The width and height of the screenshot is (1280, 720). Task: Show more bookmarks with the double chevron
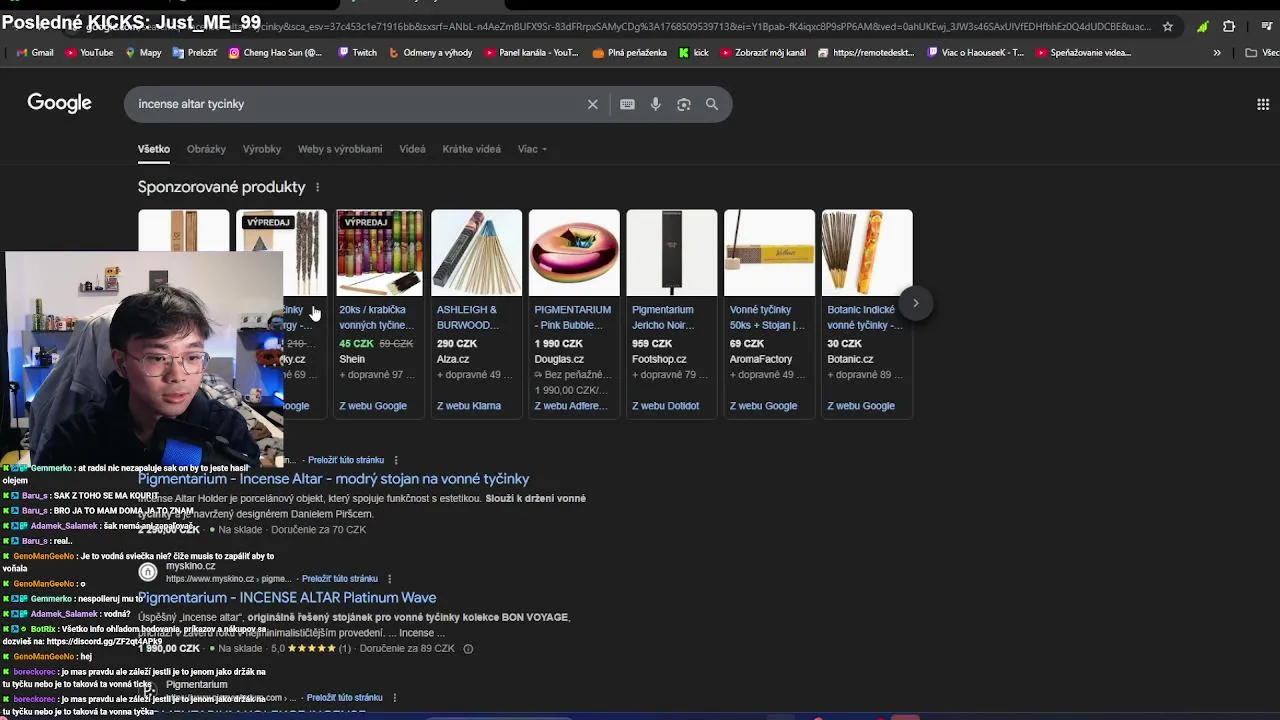click(x=1217, y=53)
